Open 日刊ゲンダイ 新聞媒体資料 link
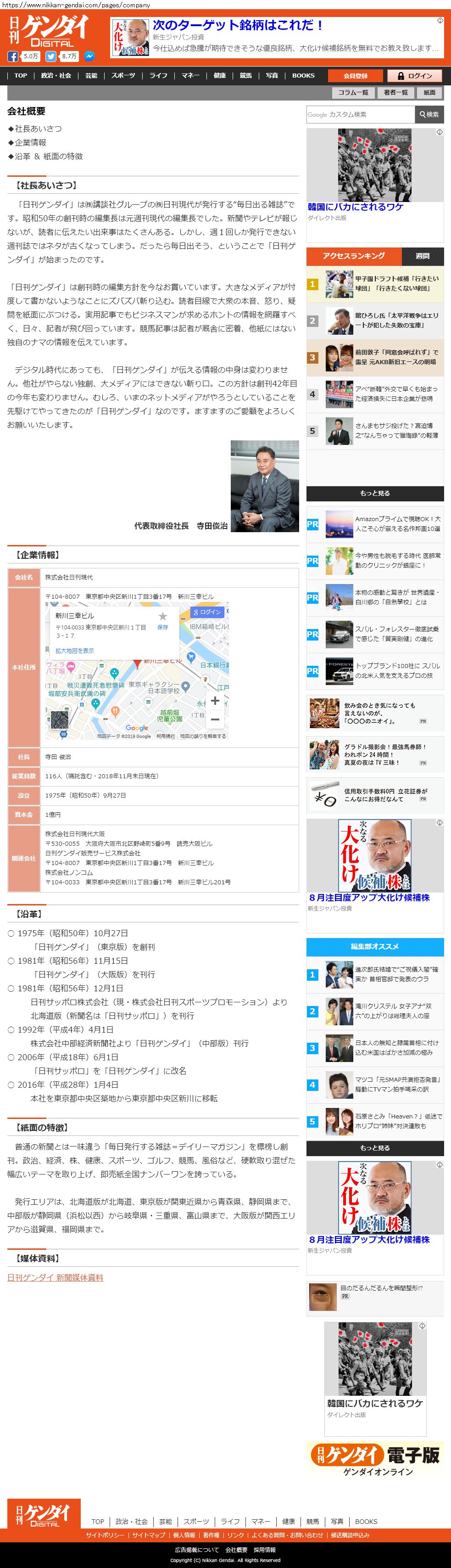The width and height of the screenshot is (451, 1568). coord(56,1278)
